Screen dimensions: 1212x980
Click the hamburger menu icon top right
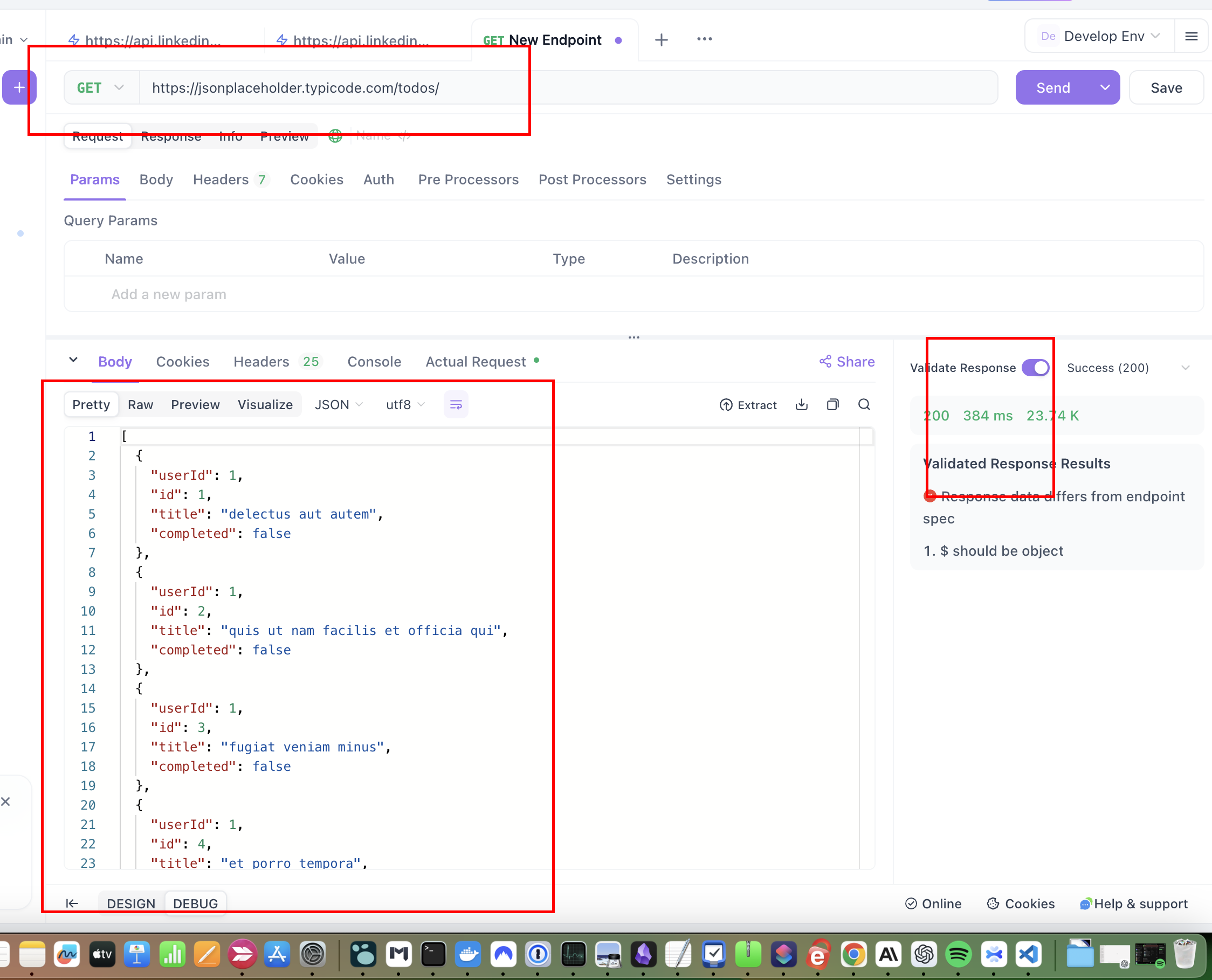click(1191, 37)
